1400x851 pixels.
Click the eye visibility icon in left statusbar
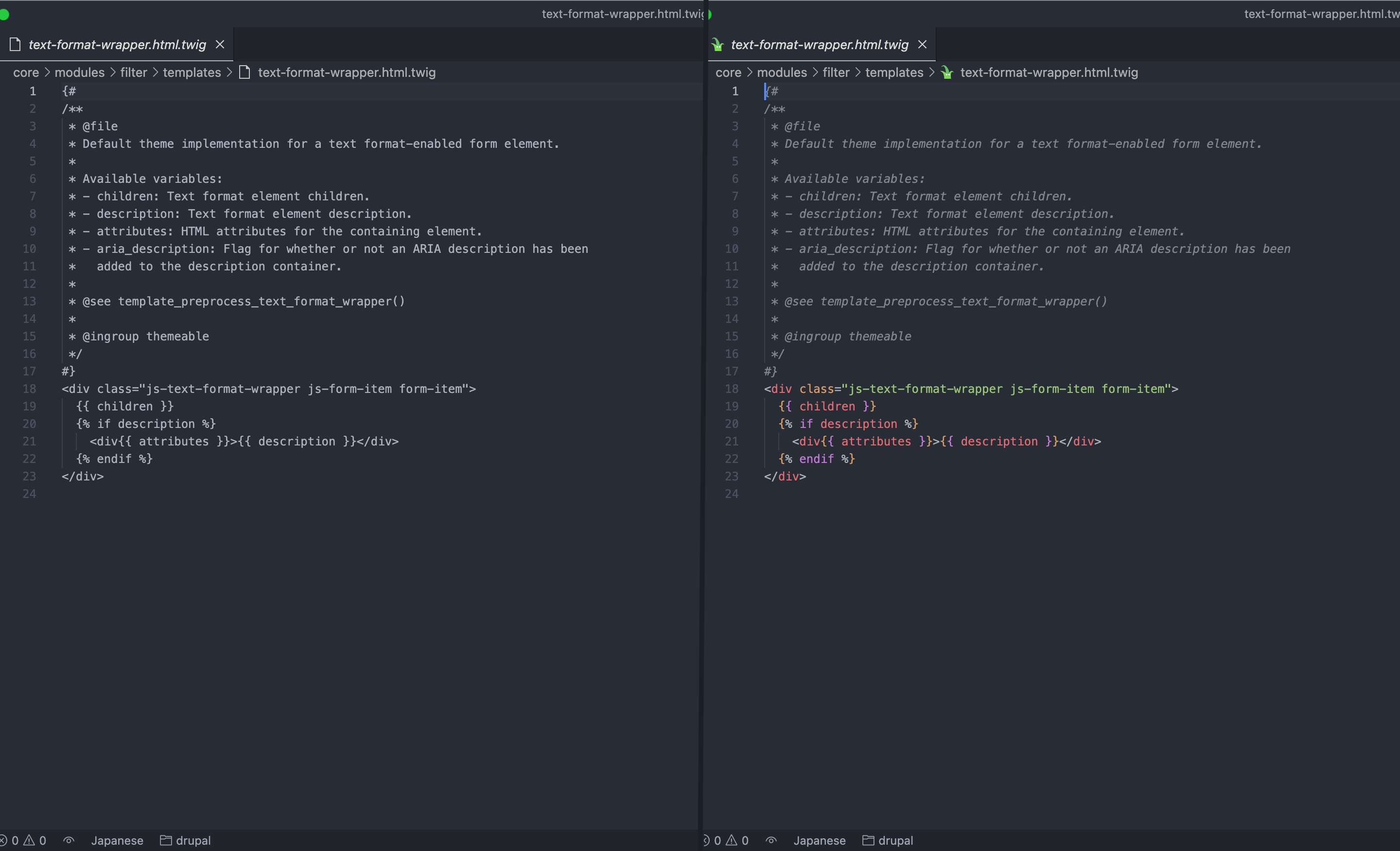[x=71, y=840]
